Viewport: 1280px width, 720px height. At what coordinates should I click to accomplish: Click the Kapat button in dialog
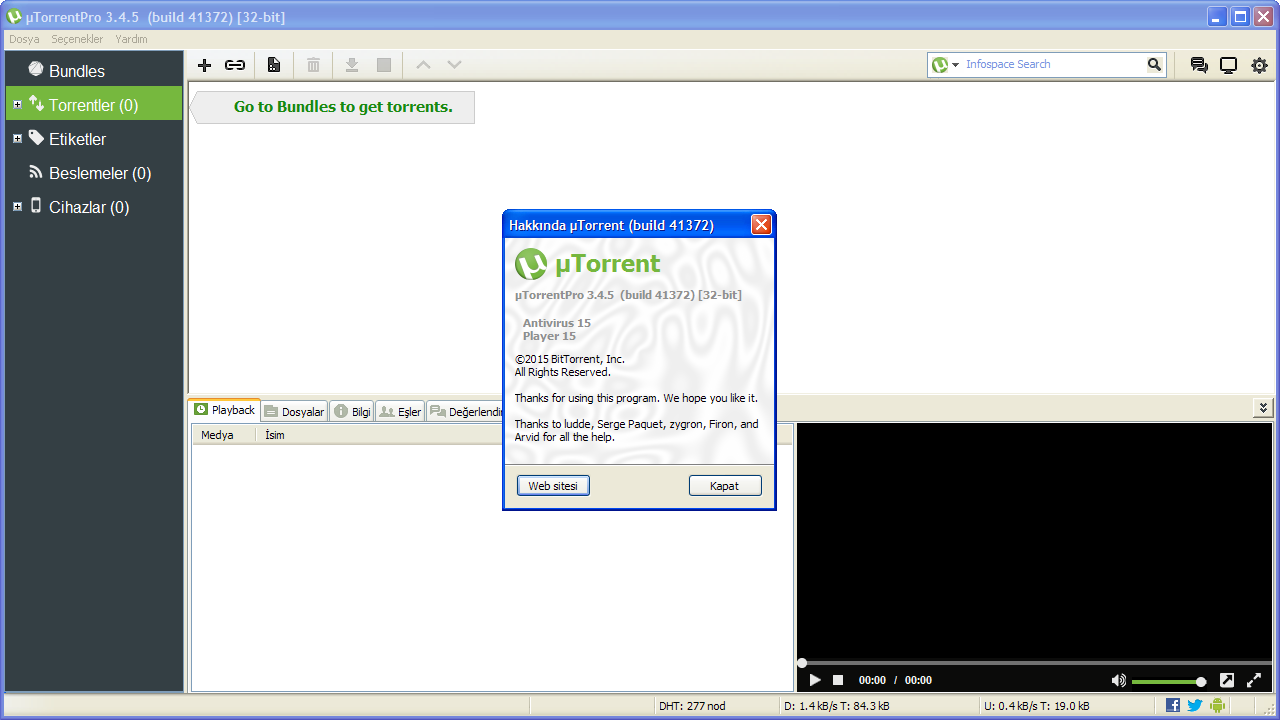click(x=725, y=485)
